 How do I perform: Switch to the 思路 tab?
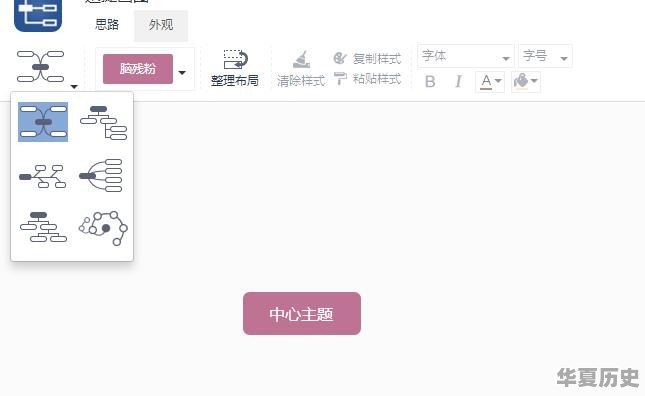pyautogui.click(x=107, y=25)
